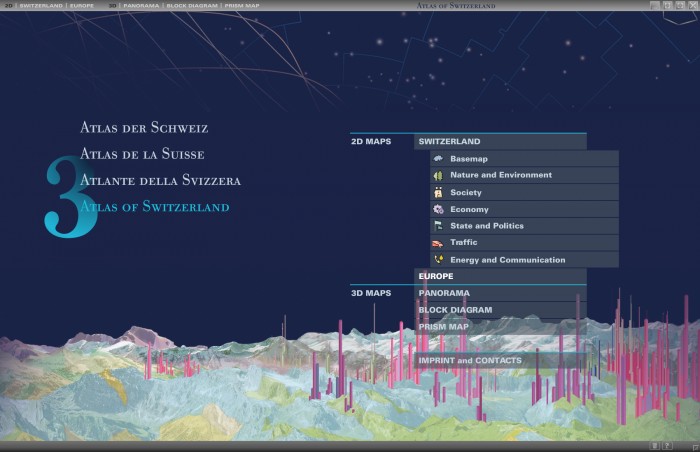The height and width of the screenshot is (452, 700).
Task: Click the 3D MAPS heading
Action: coord(371,293)
